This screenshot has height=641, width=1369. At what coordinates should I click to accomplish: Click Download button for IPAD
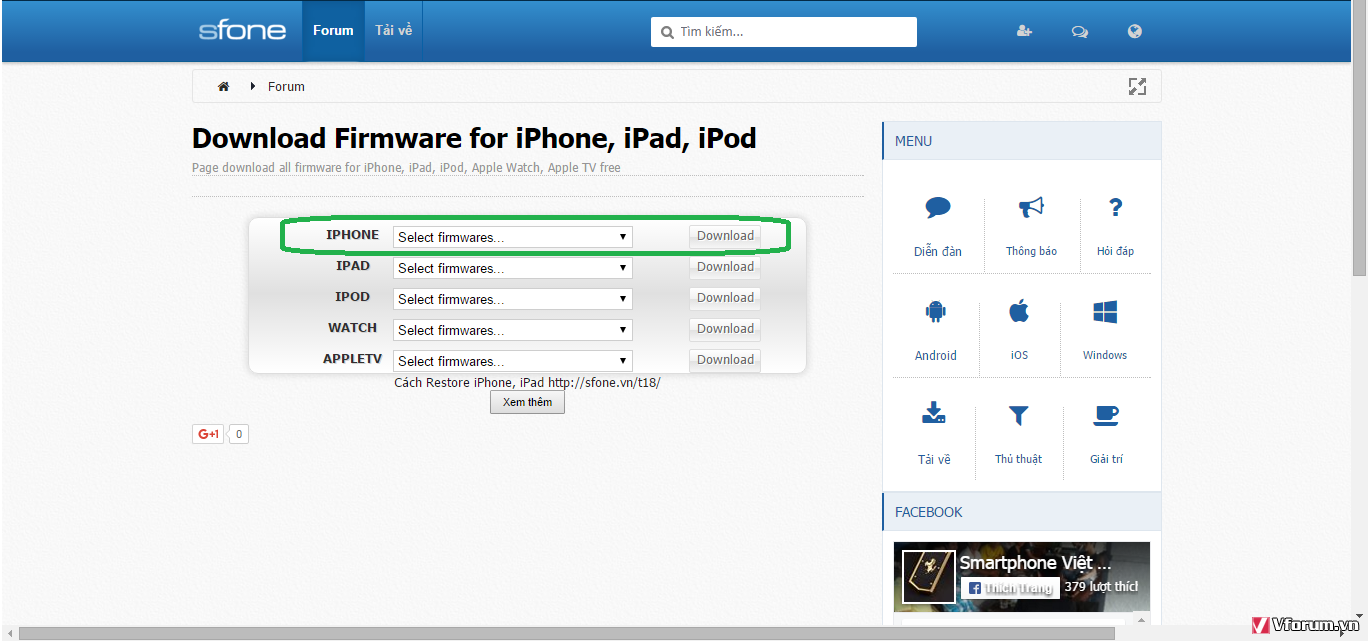pos(725,267)
